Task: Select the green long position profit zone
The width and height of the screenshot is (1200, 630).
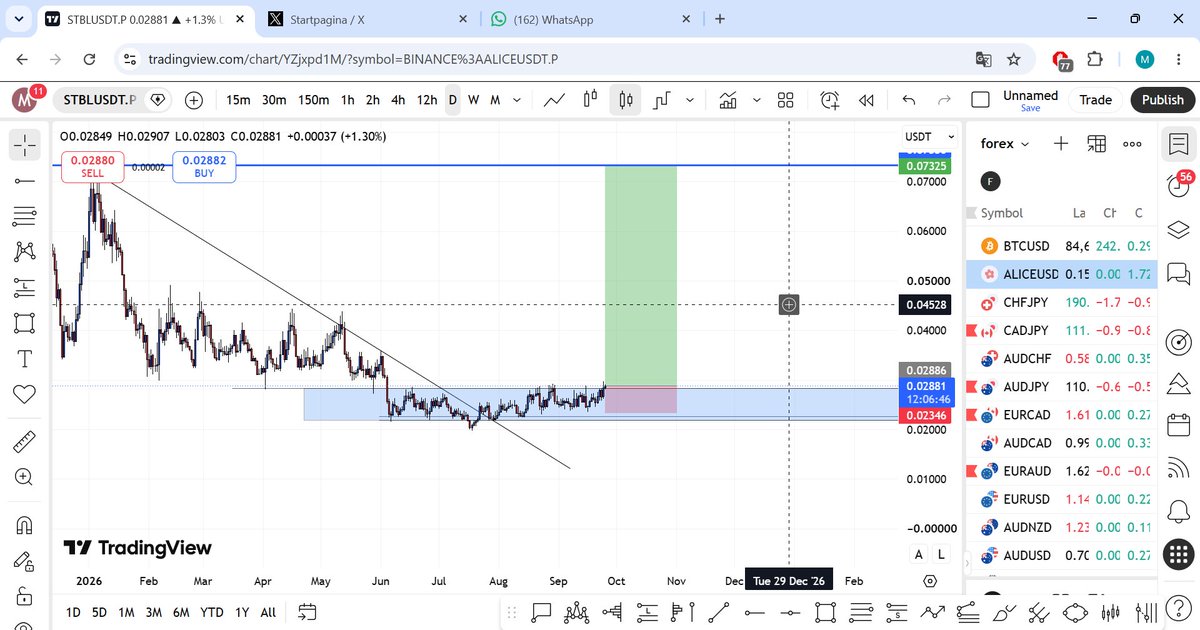Action: tap(641, 275)
